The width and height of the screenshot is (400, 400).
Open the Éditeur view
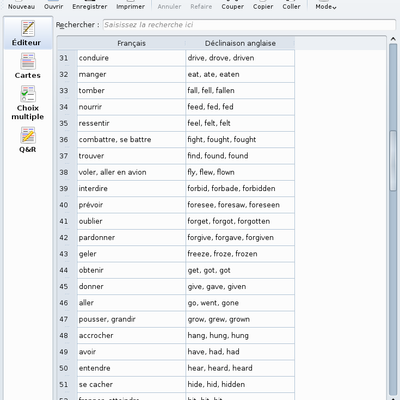pos(28,33)
